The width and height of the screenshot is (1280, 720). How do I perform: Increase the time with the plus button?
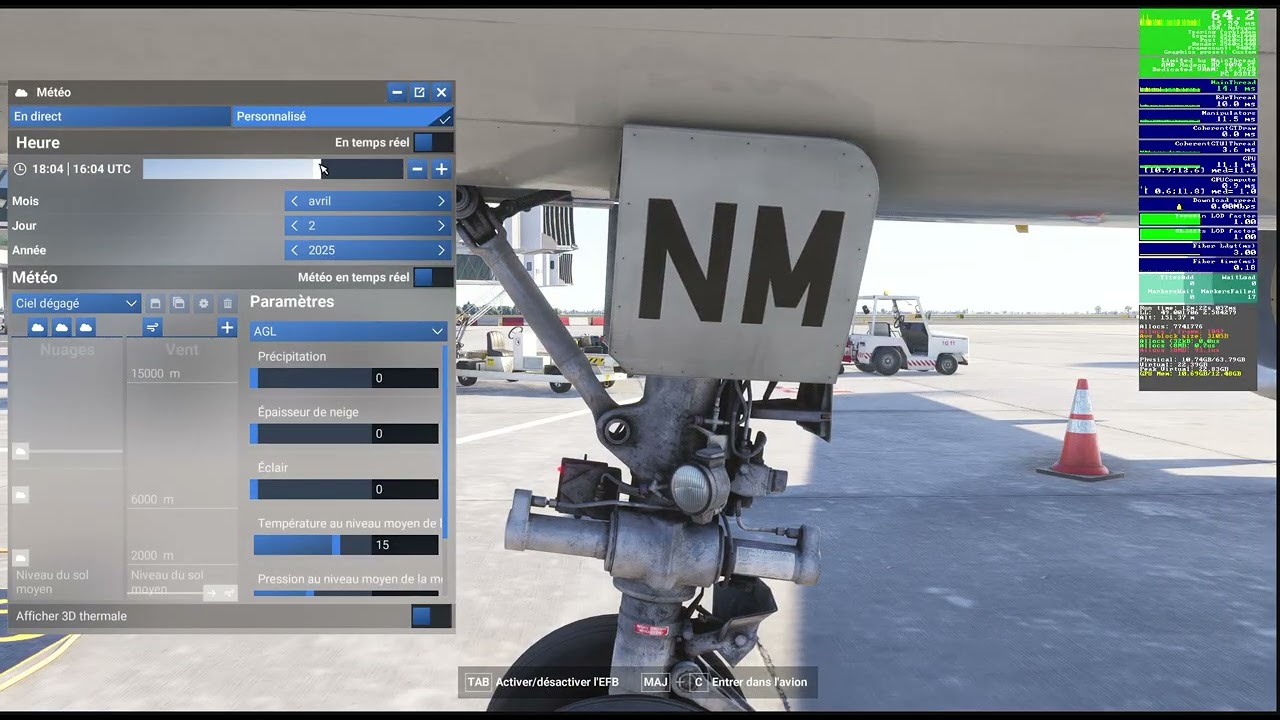441,169
